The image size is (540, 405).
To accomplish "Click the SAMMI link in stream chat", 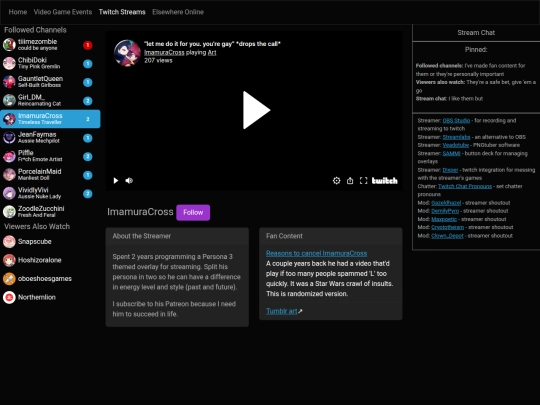I will tap(451, 154).
